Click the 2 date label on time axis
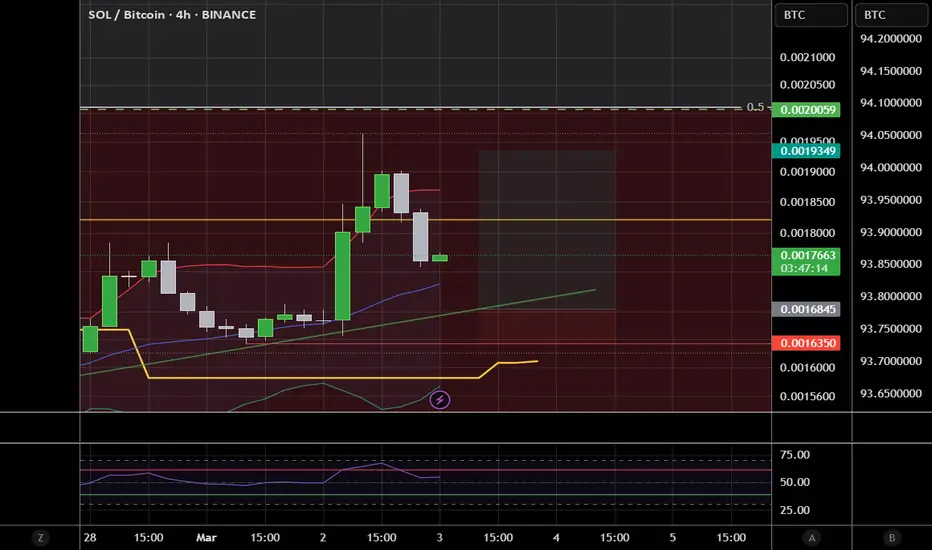Image resolution: width=932 pixels, height=550 pixels. pos(323,538)
